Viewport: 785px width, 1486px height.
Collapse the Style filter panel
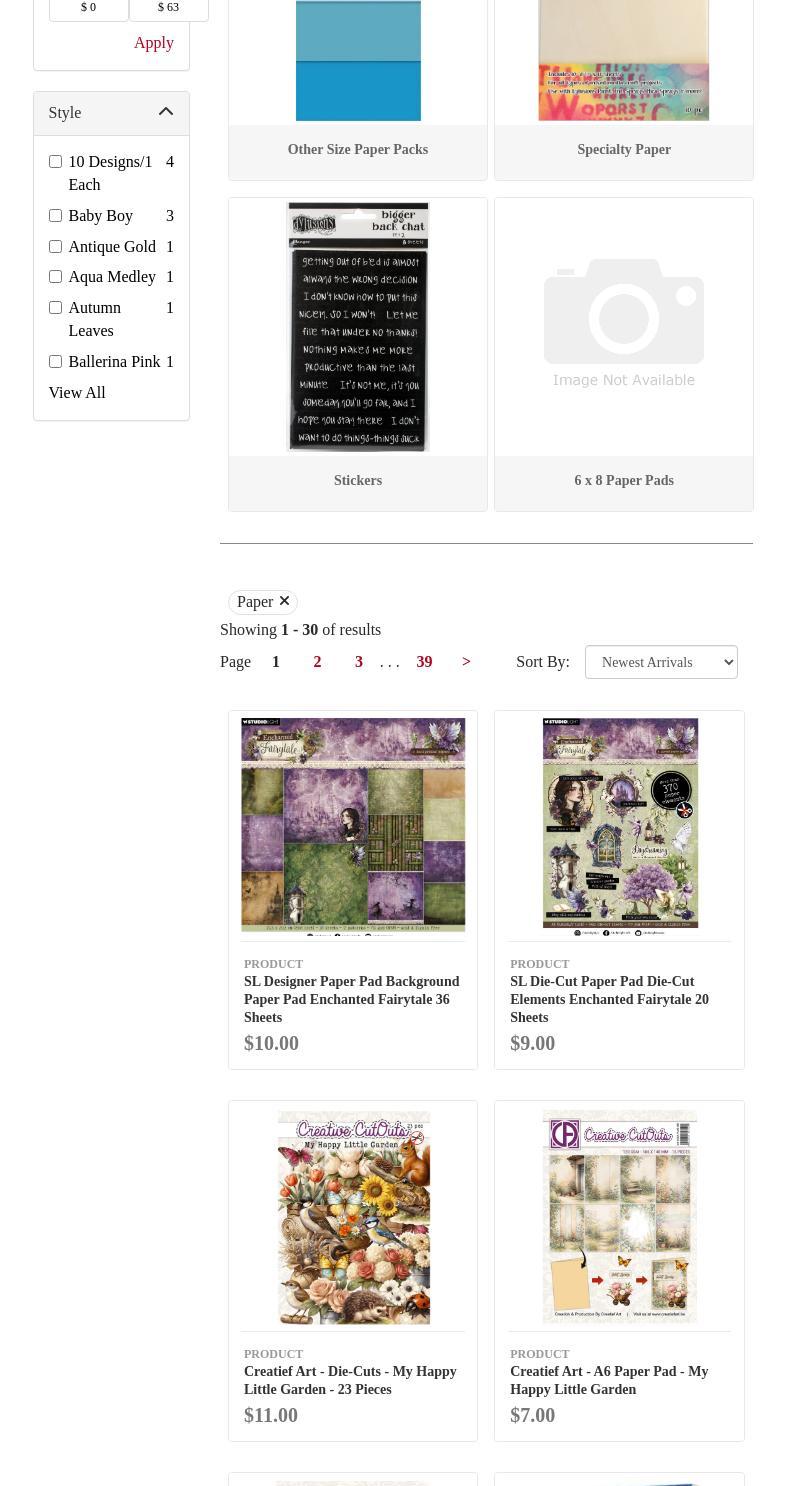click(166, 112)
